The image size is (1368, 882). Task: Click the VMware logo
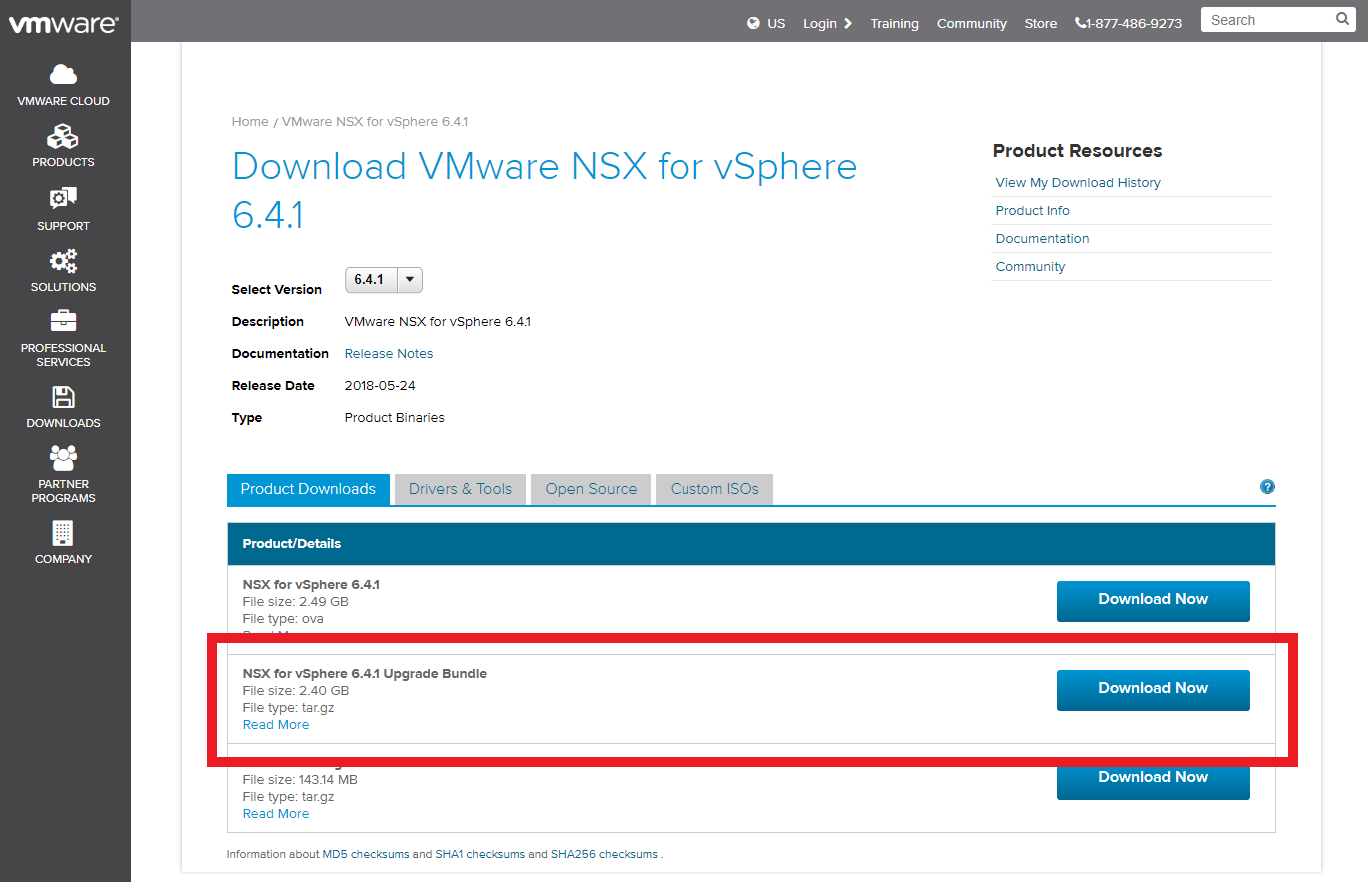pyautogui.click(x=63, y=21)
